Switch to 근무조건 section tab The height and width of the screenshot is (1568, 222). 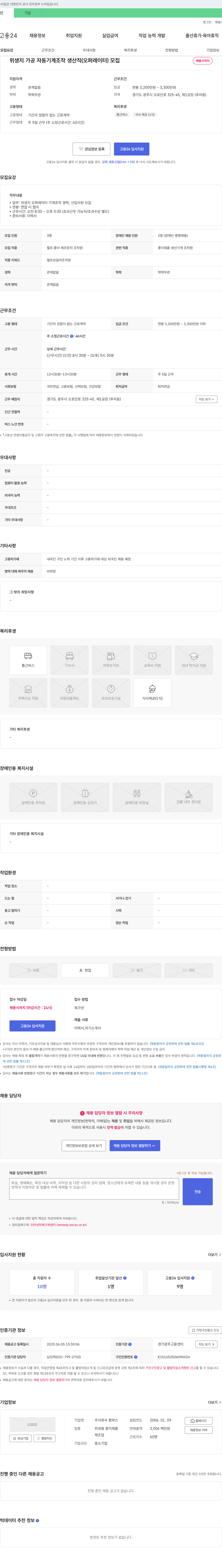coord(48,51)
